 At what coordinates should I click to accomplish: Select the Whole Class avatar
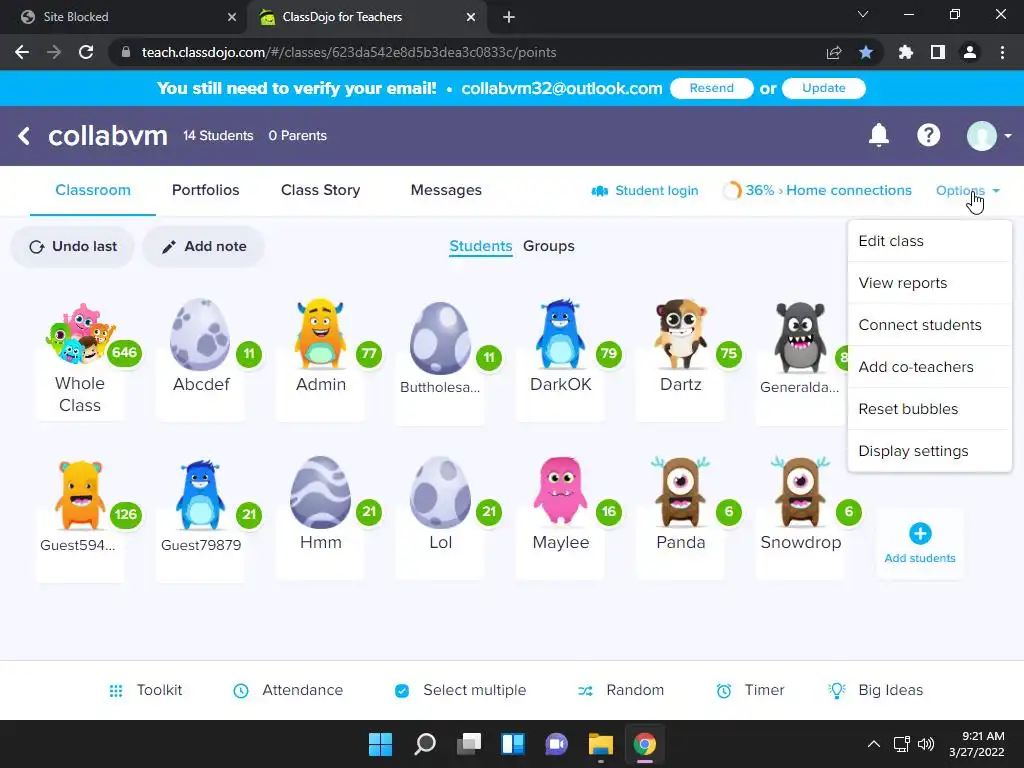click(80, 333)
